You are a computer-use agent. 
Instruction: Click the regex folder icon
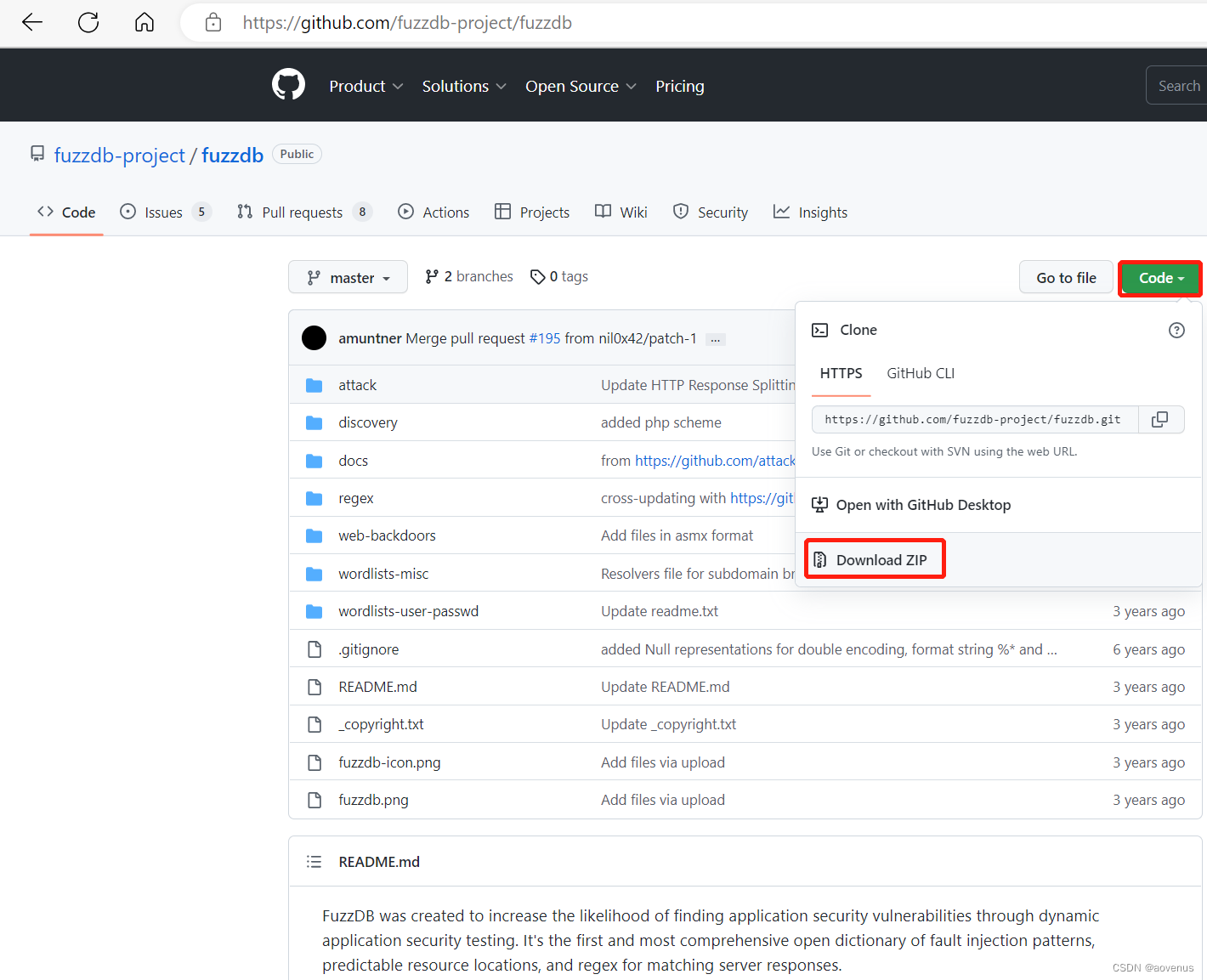pyautogui.click(x=314, y=498)
